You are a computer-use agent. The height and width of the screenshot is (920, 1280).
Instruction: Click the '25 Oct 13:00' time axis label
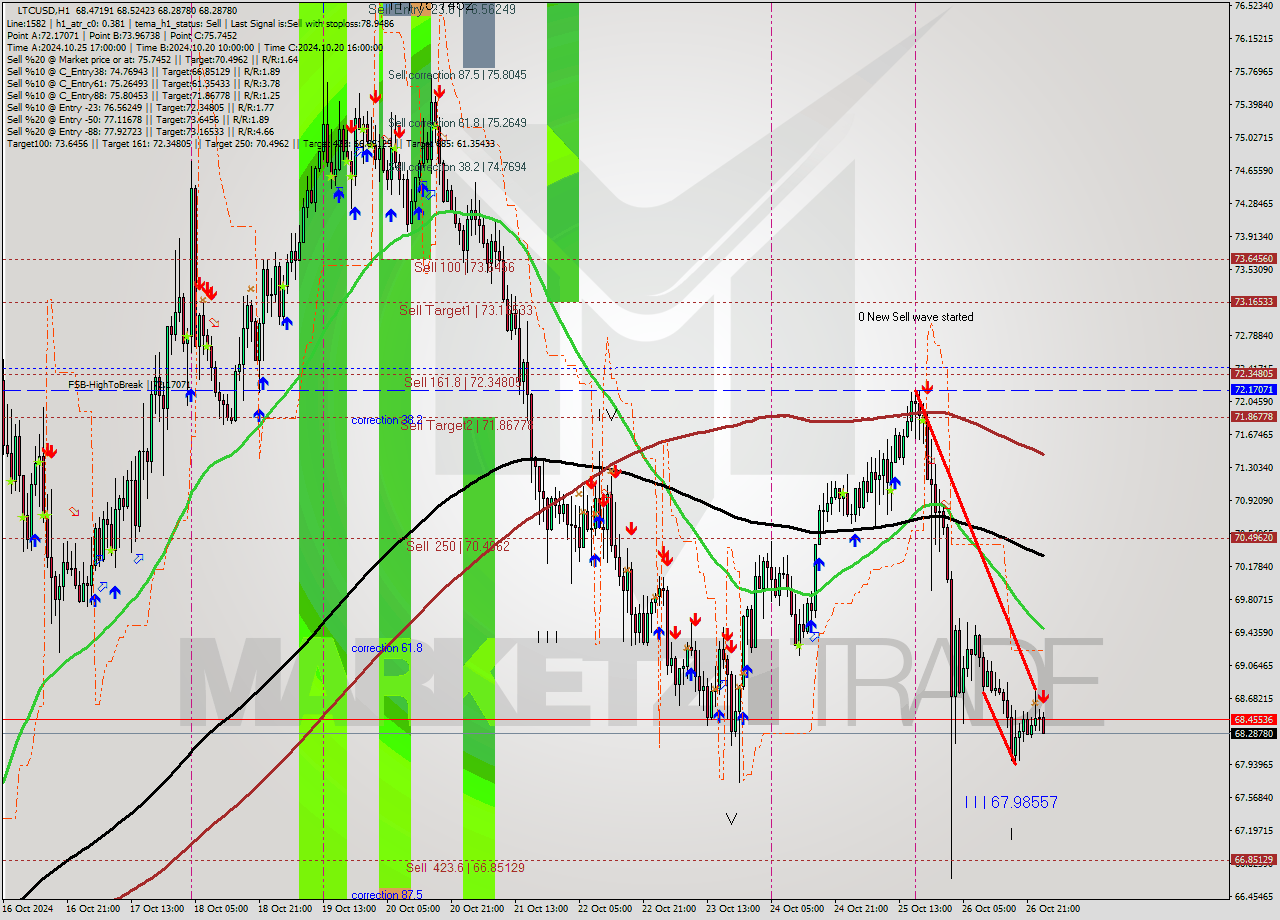tap(925, 909)
